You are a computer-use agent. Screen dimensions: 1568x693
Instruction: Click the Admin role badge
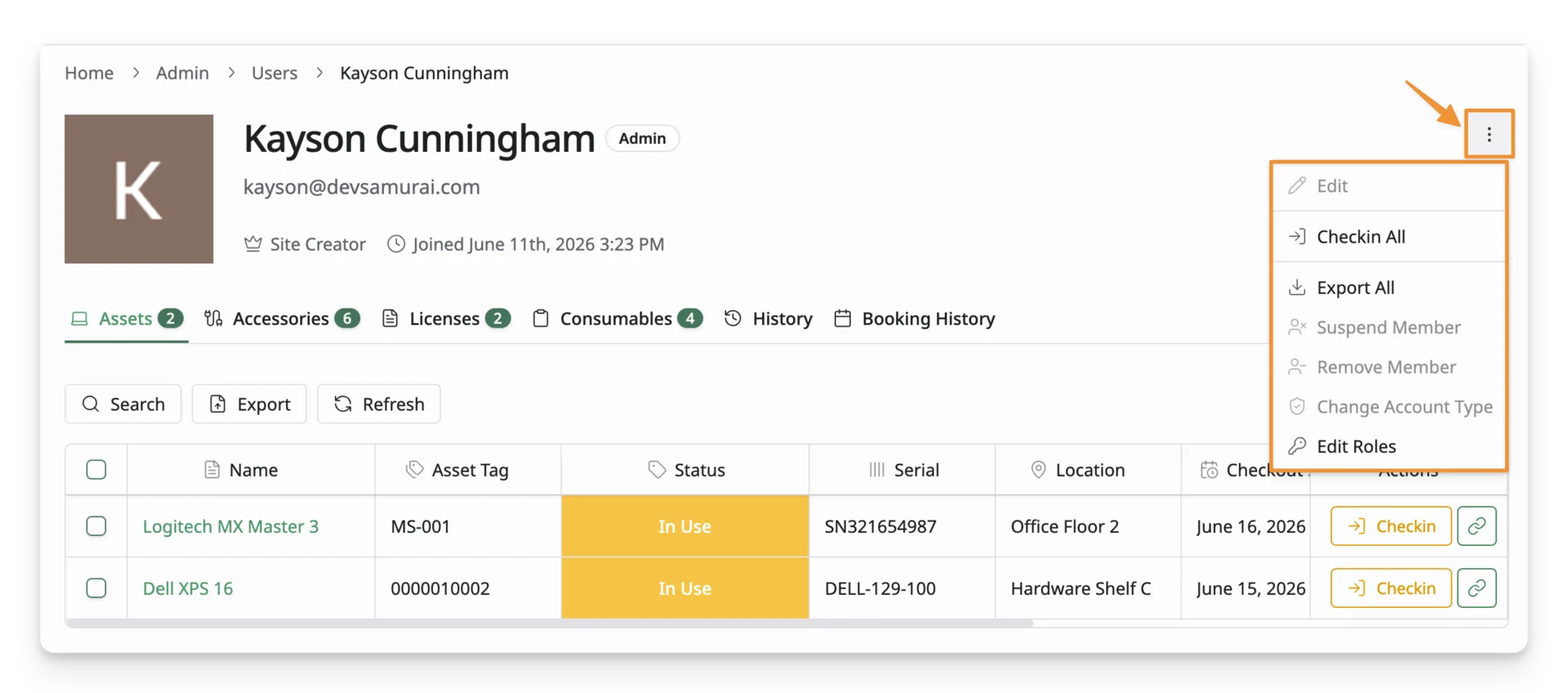[642, 138]
